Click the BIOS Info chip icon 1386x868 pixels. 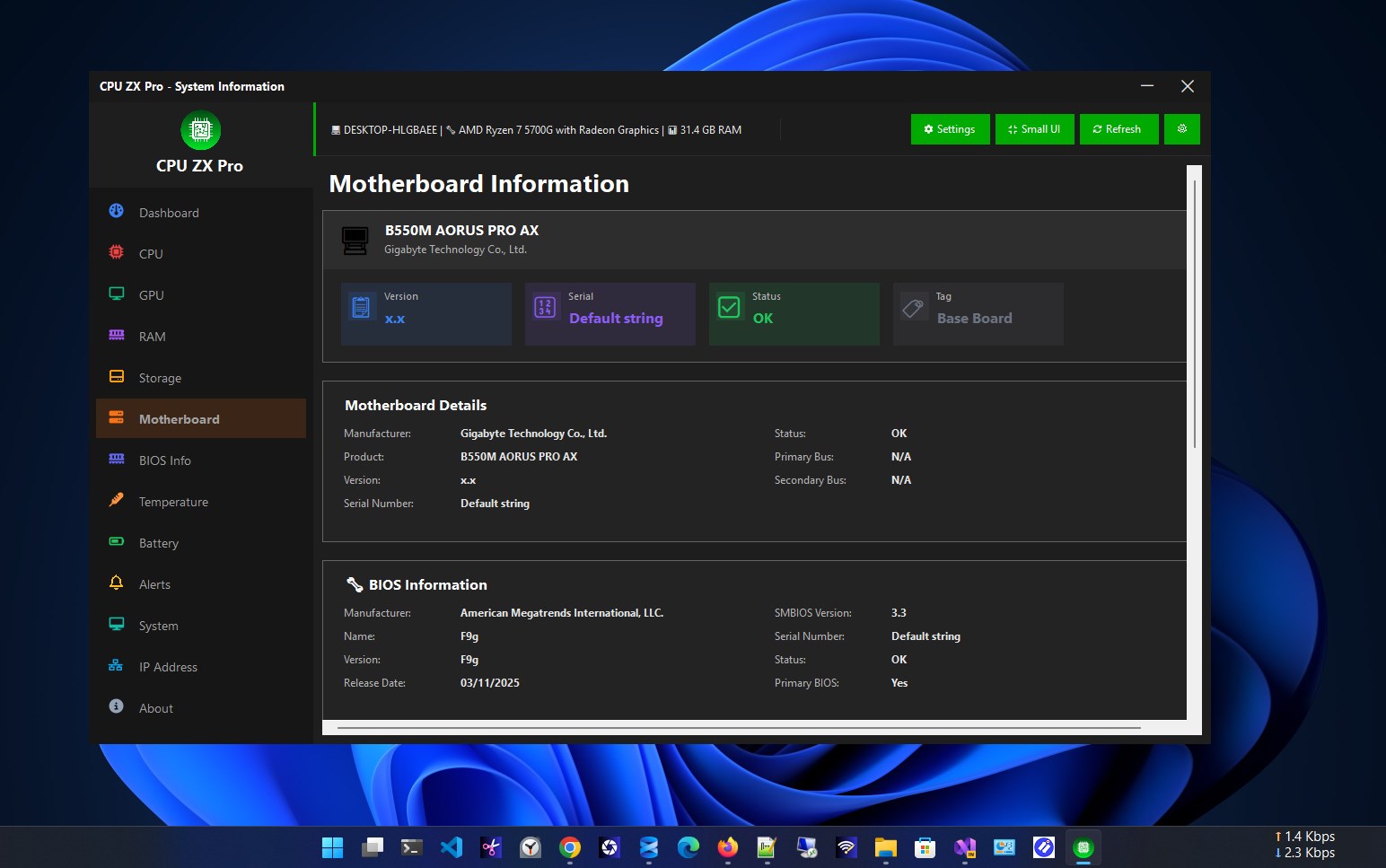coord(117,459)
